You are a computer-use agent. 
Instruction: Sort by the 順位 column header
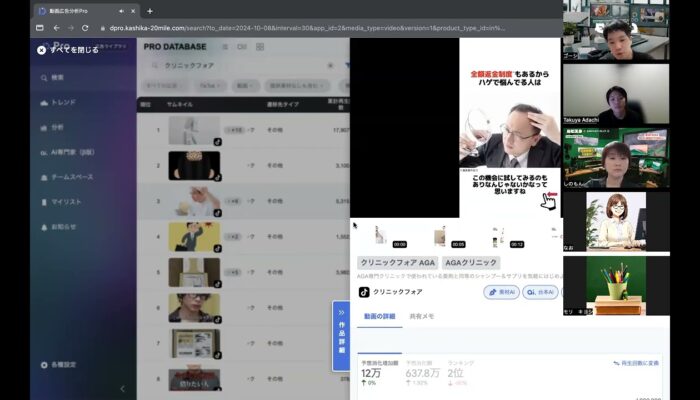[146, 104]
